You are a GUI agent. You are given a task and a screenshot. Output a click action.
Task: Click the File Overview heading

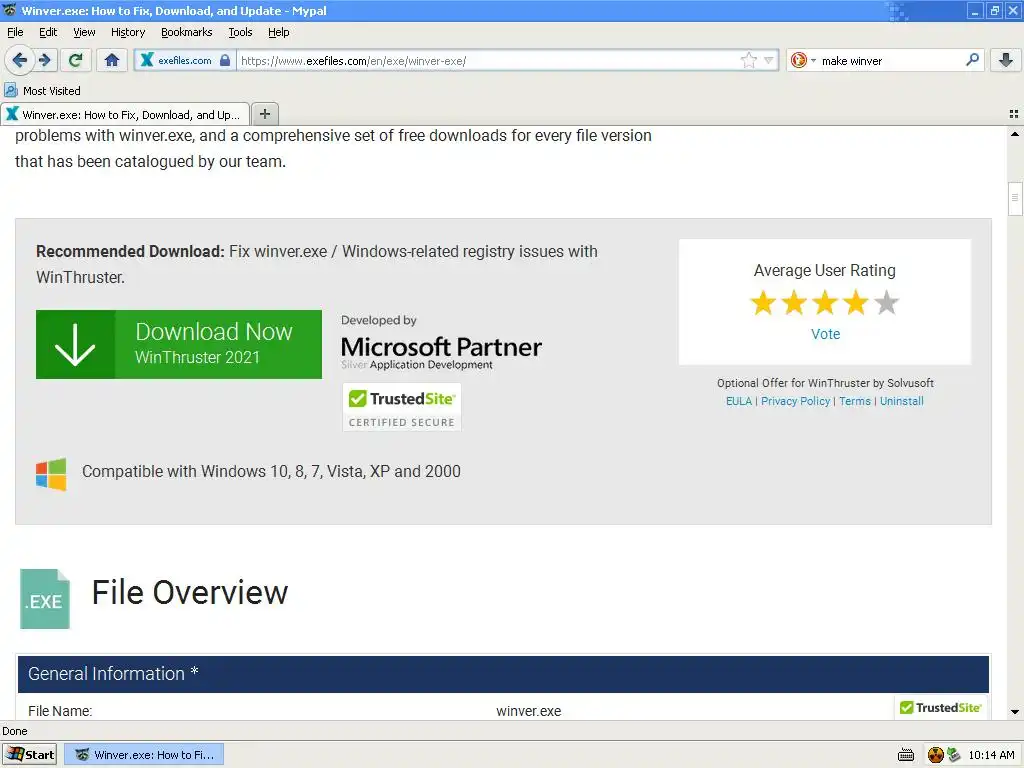(x=189, y=592)
